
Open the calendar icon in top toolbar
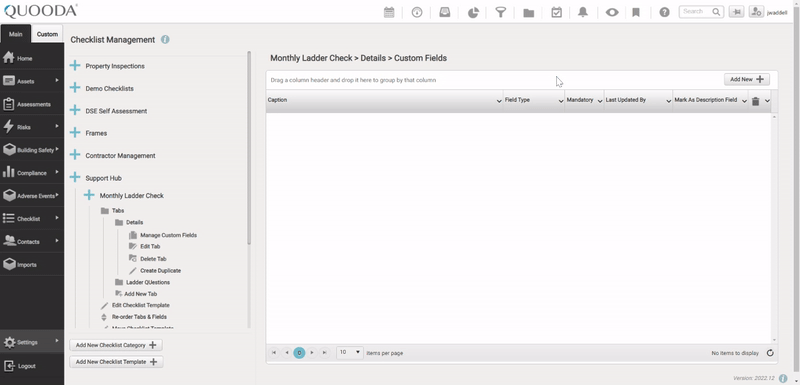click(x=389, y=12)
